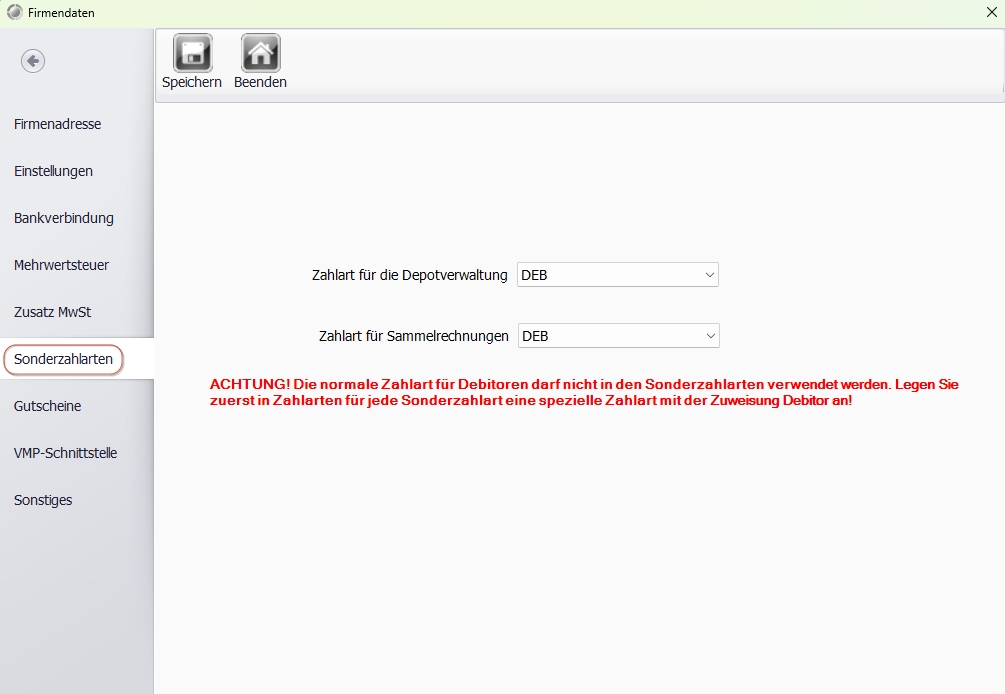The height and width of the screenshot is (694, 1005).
Task: Click the Firmendaten application icon in title bar
Action: (x=14, y=12)
